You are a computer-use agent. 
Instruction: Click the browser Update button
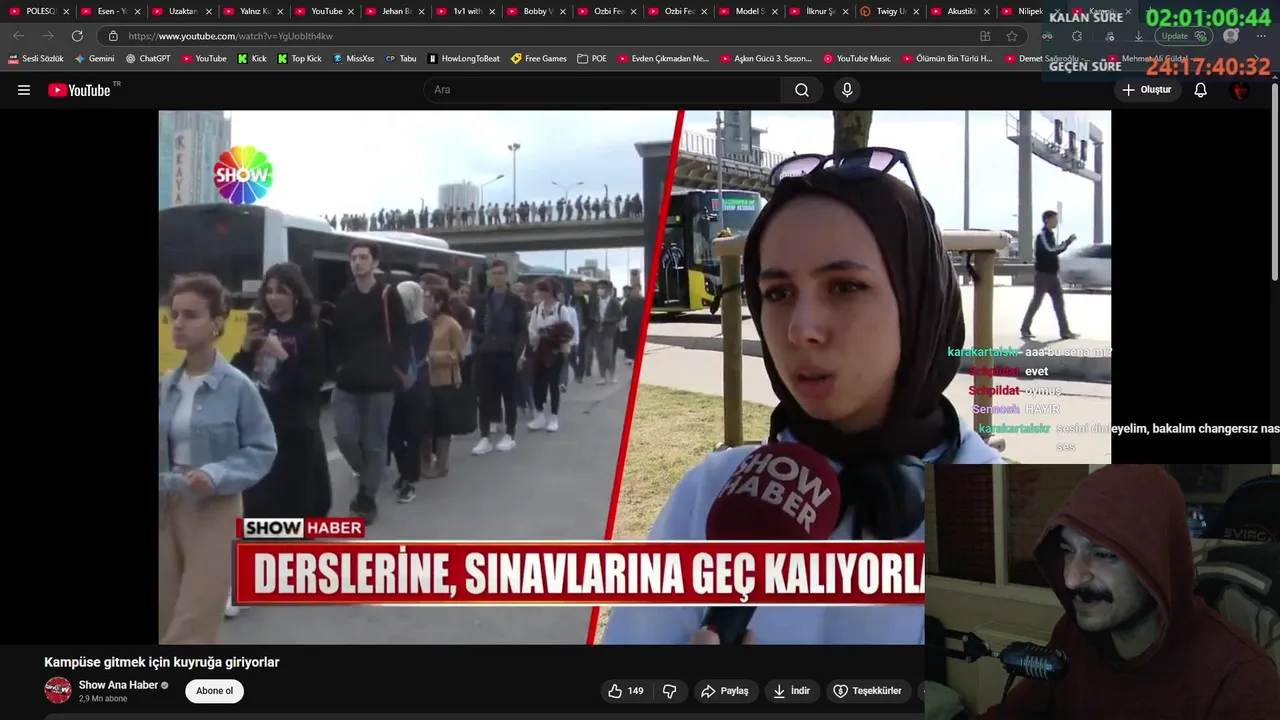[x=1185, y=36]
